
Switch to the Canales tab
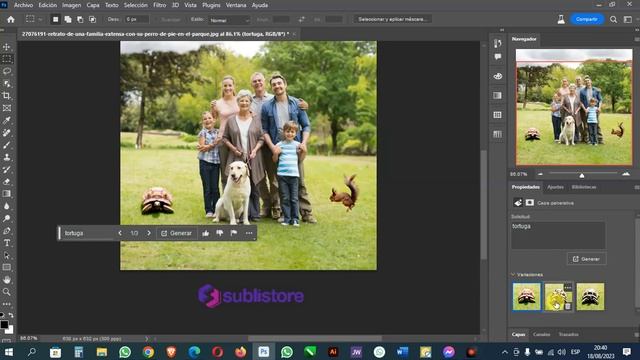coord(541,334)
